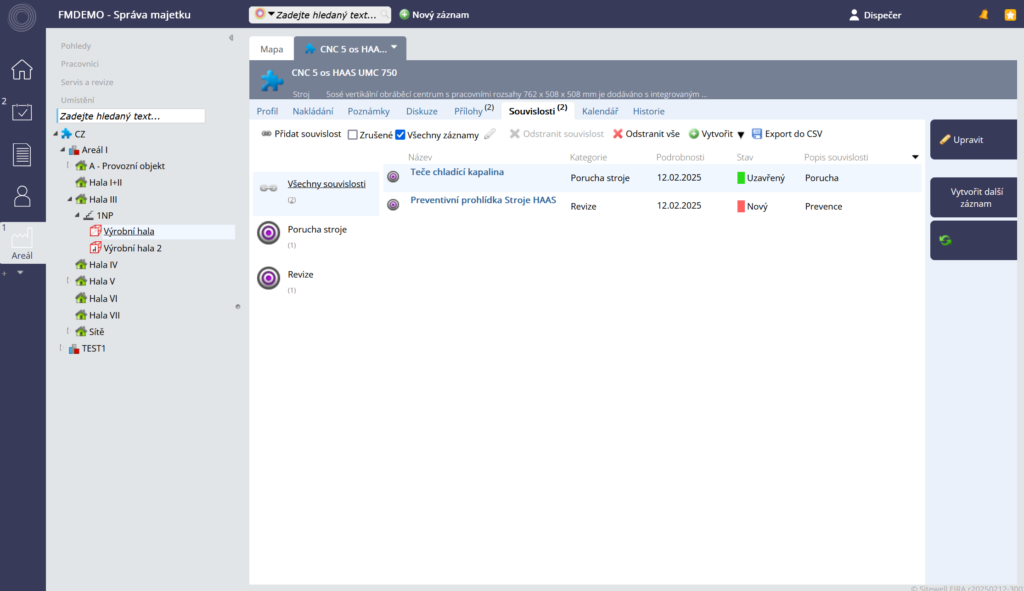Select Výrobní hala 2 in the tree

[x=132, y=248]
